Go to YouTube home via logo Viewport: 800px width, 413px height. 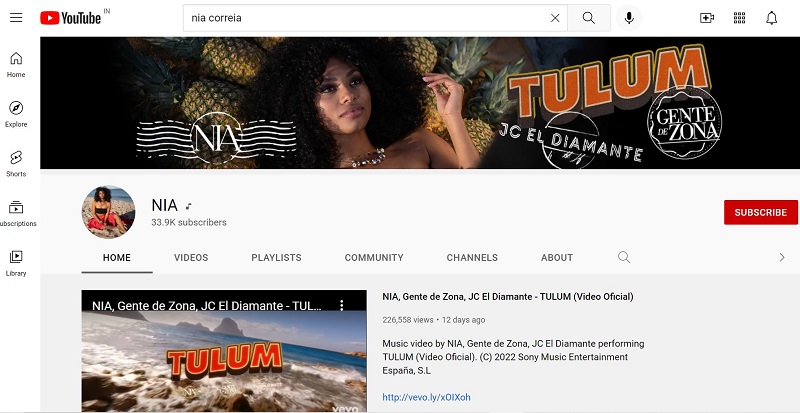pyautogui.click(x=70, y=18)
